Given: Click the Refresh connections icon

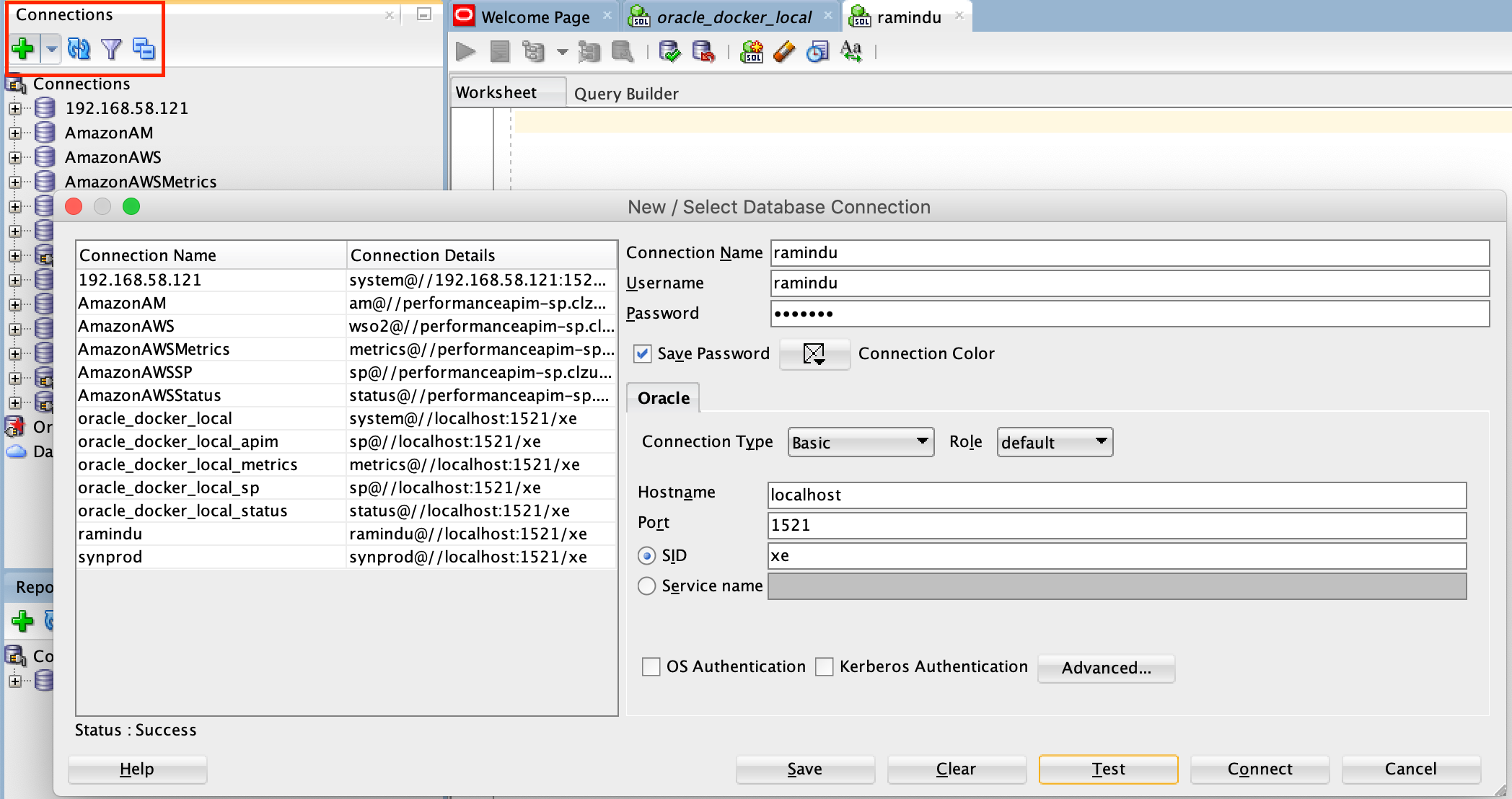Looking at the screenshot, I should point(79,49).
